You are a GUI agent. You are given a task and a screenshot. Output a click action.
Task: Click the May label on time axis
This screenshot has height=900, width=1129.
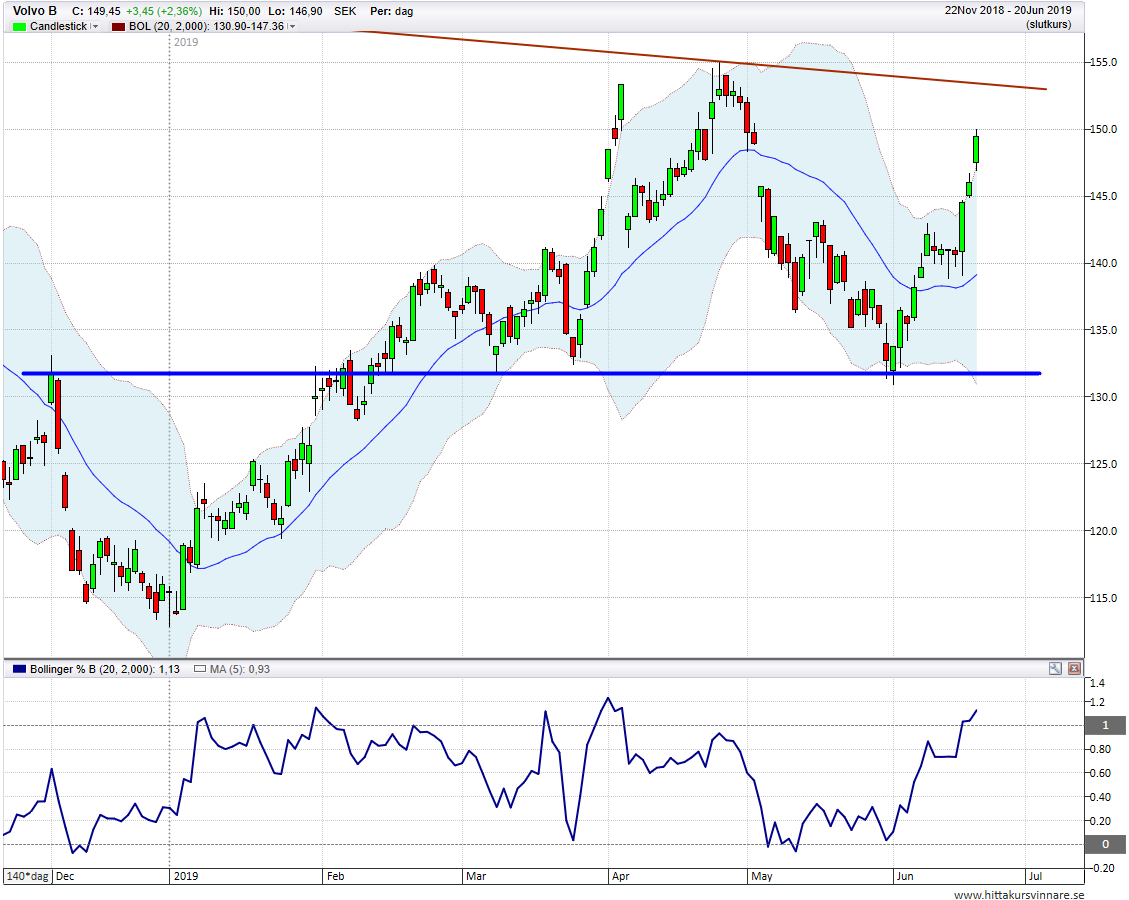pyautogui.click(x=762, y=876)
